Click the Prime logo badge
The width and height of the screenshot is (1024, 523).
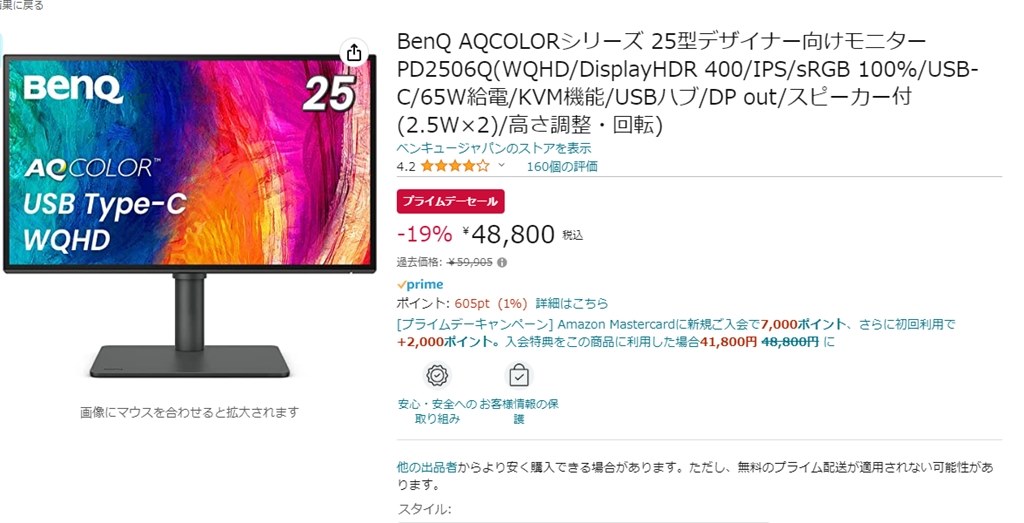click(x=421, y=285)
